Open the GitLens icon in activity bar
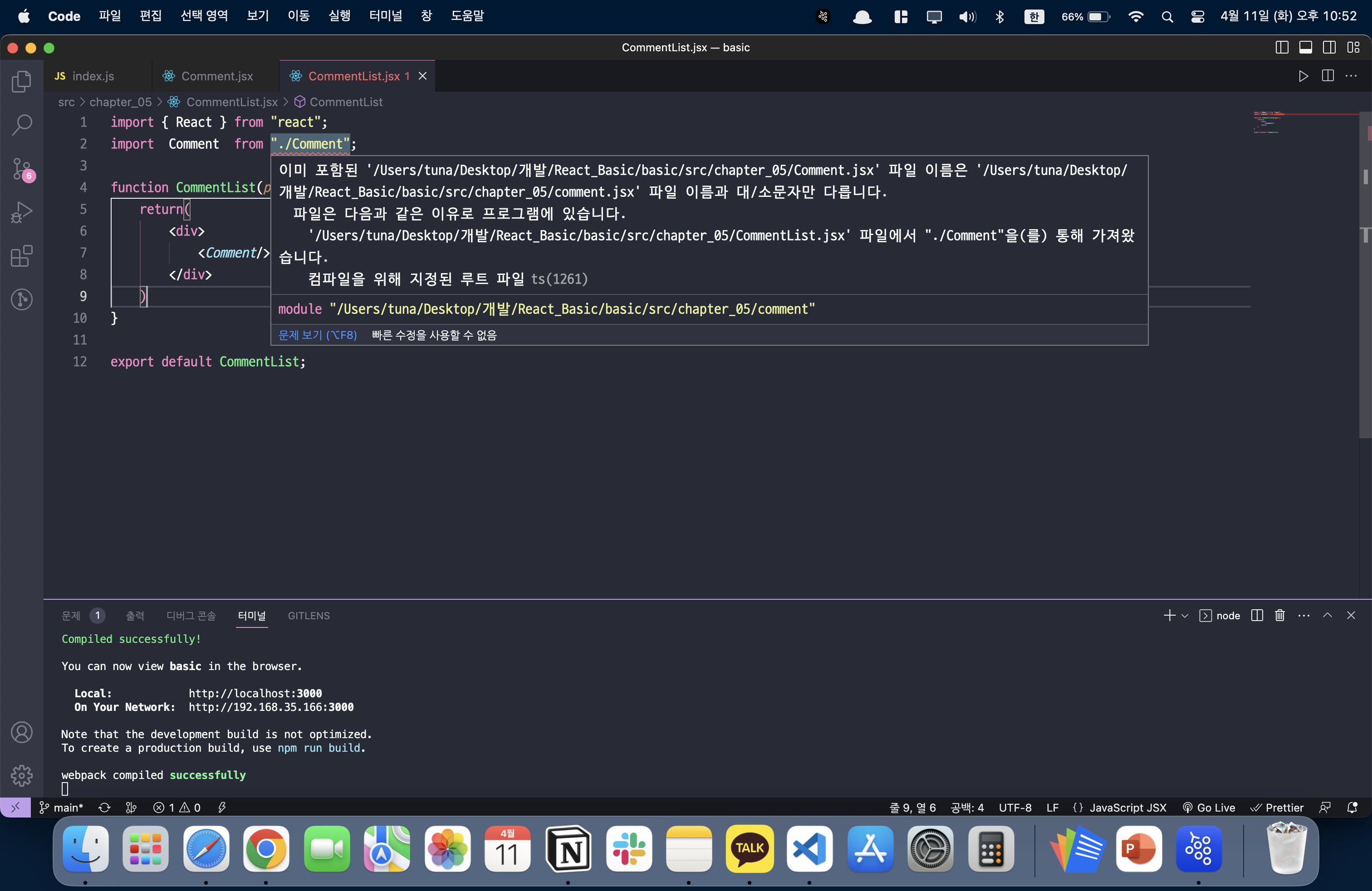 (x=21, y=299)
